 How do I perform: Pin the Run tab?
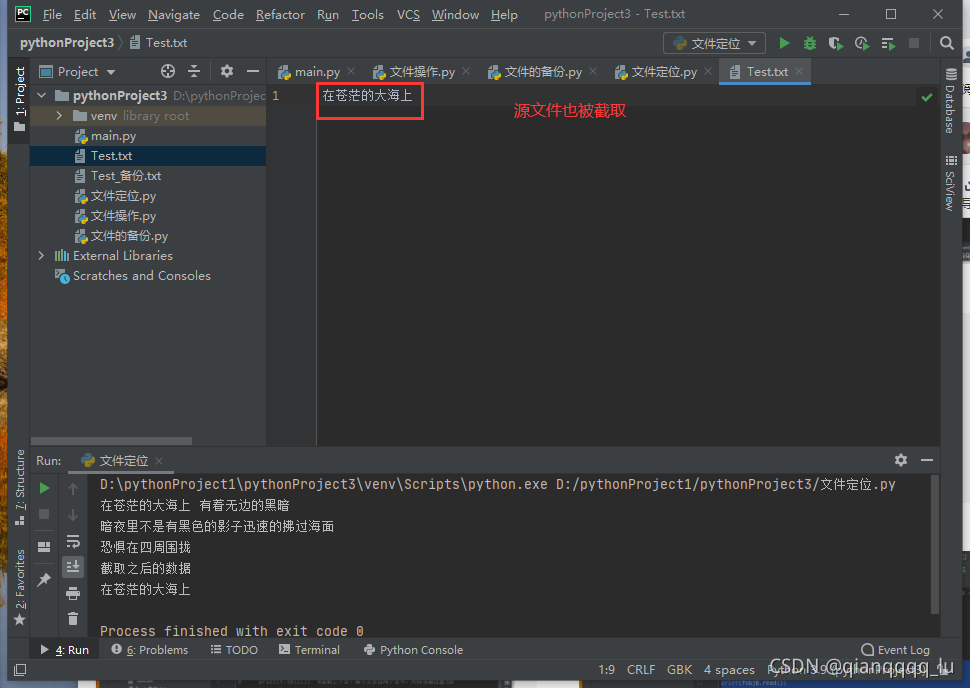pos(45,580)
